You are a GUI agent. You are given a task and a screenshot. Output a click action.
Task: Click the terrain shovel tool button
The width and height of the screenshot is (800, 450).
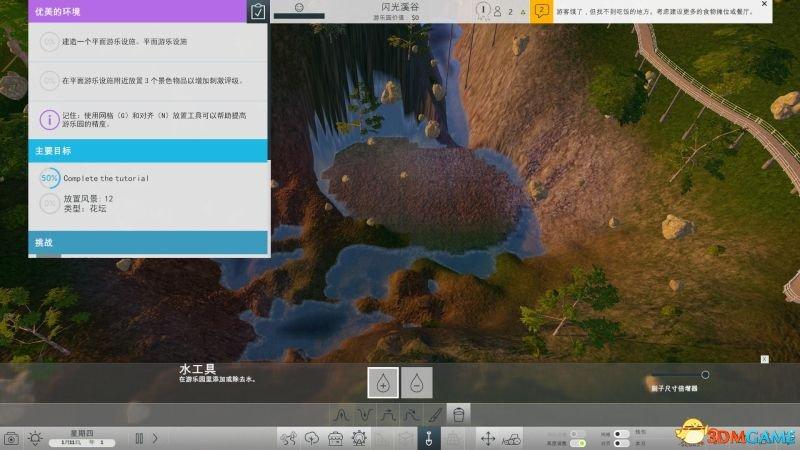pyautogui.click(x=429, y=438)
